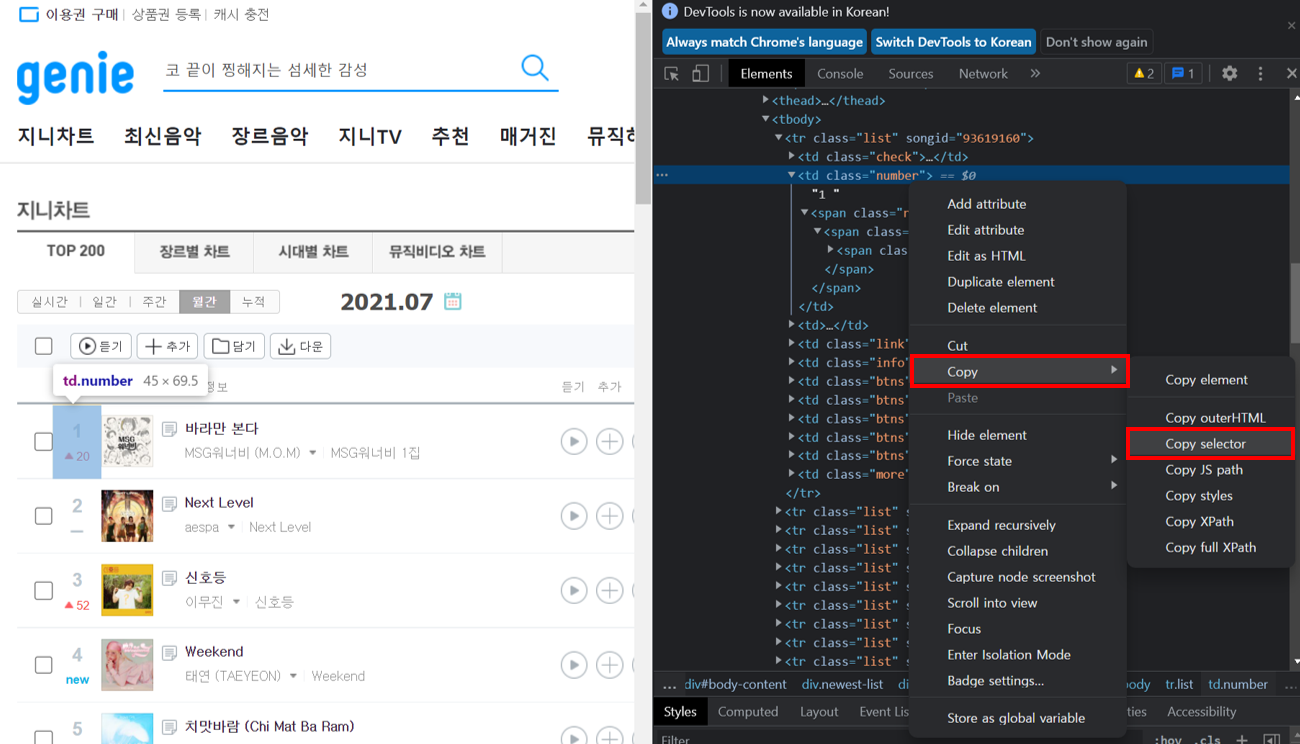Expand the thead element node
The width and height of the screenshot is (1300, 744).
[x=766, y=100]
